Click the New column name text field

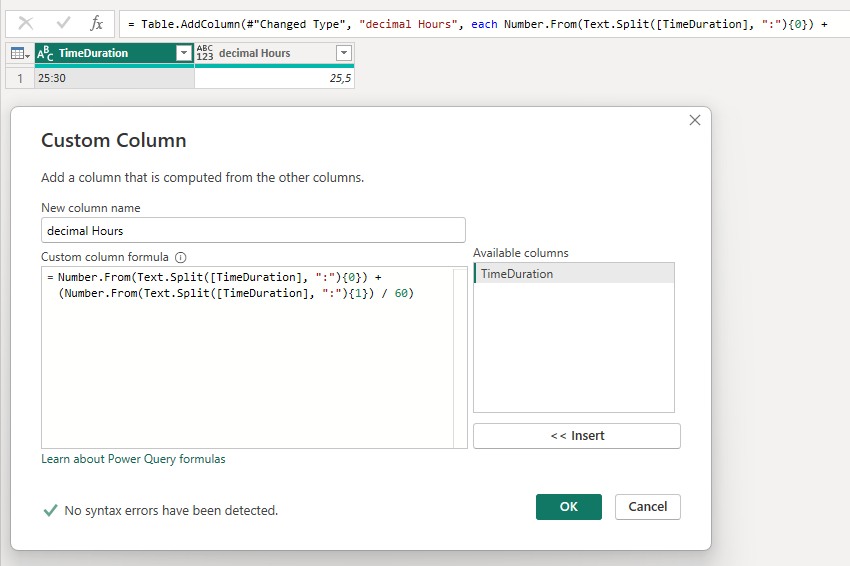pyautogui.click(x=253, y=230)
